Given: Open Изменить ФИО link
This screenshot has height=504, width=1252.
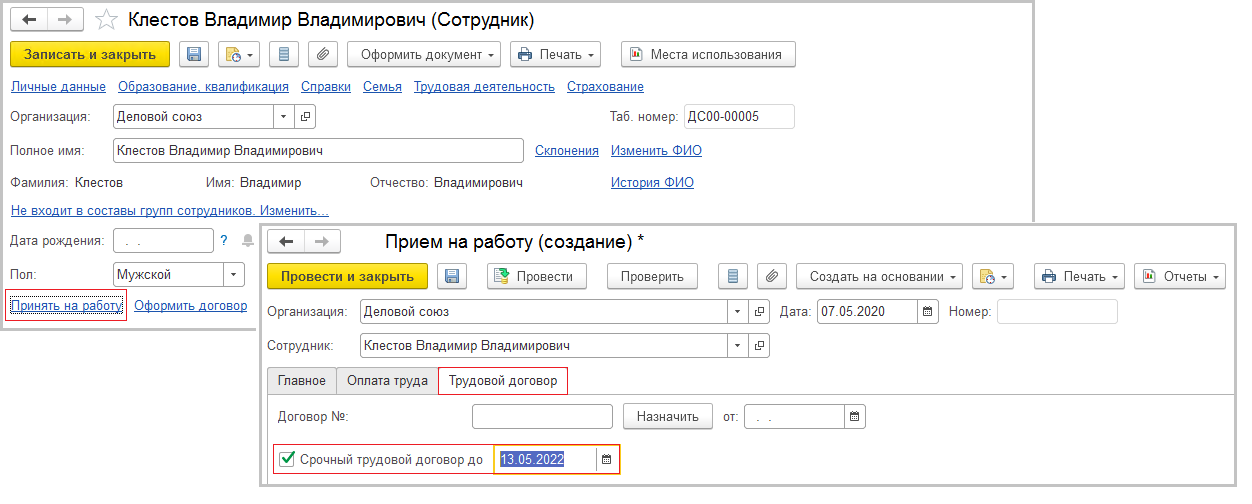Looking at the screenshot, I should pos(656,151).
